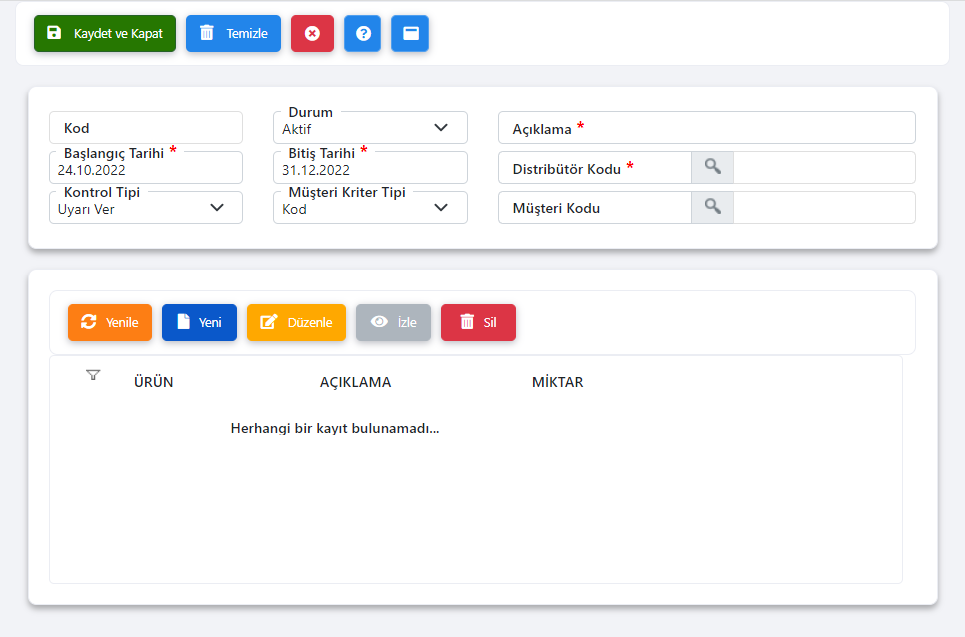The width and height of the screenshot is (965, 637).
Task: Open the Durum dropdown showing Aktif
Action: [370, 128]
